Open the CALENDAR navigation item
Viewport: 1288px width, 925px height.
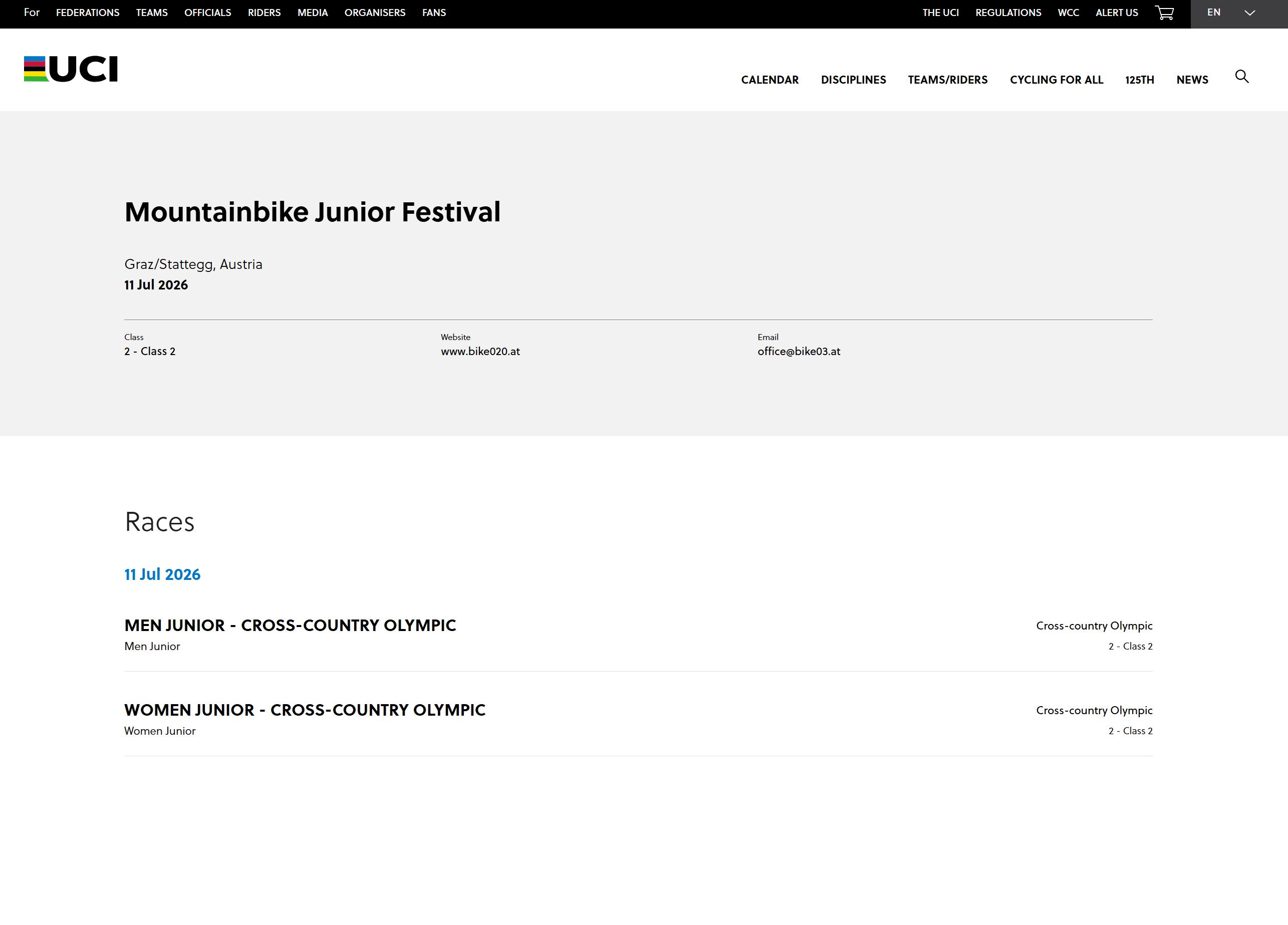(x=769, y=80)
